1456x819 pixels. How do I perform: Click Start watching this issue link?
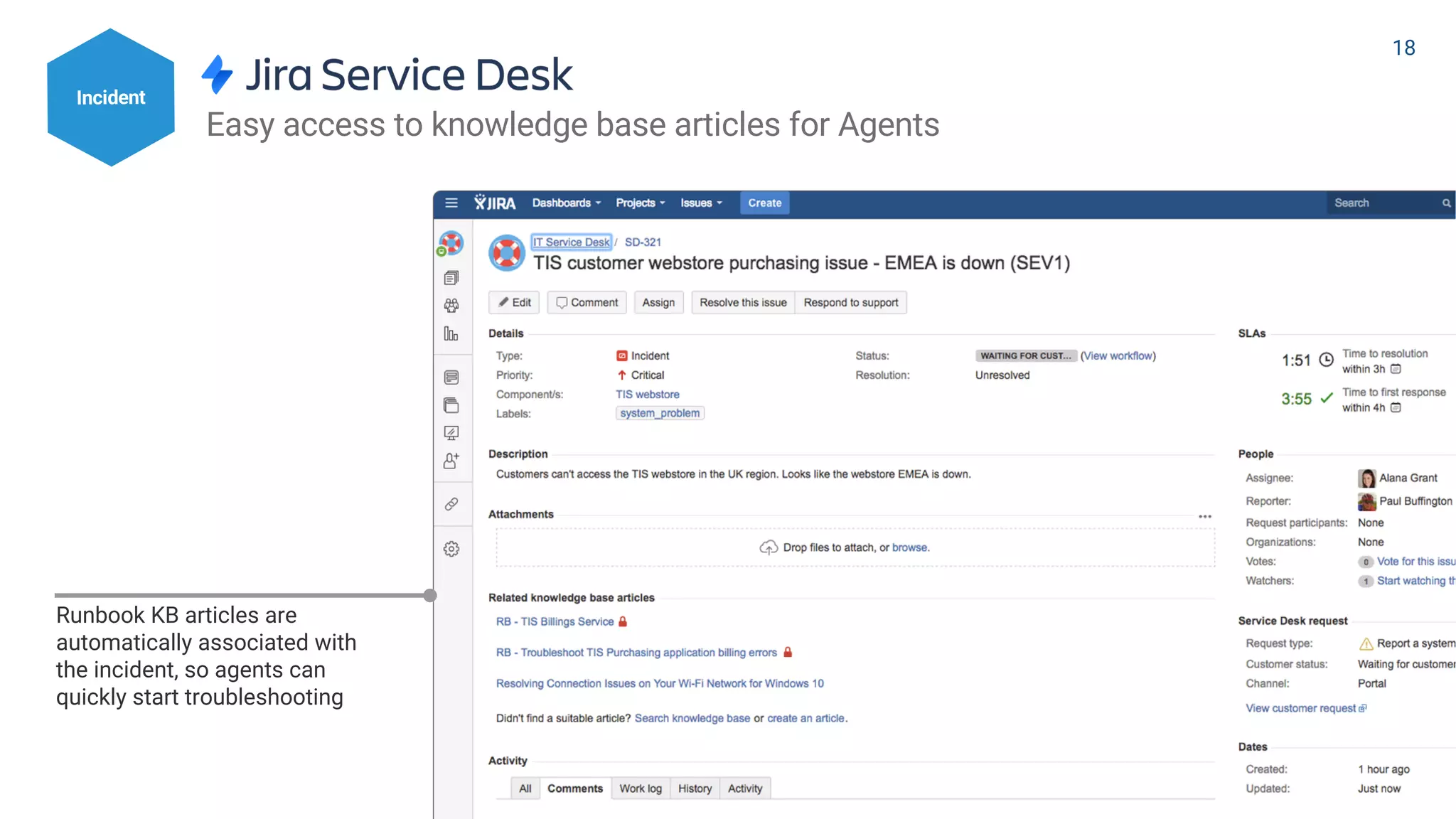pos(1416,581)
